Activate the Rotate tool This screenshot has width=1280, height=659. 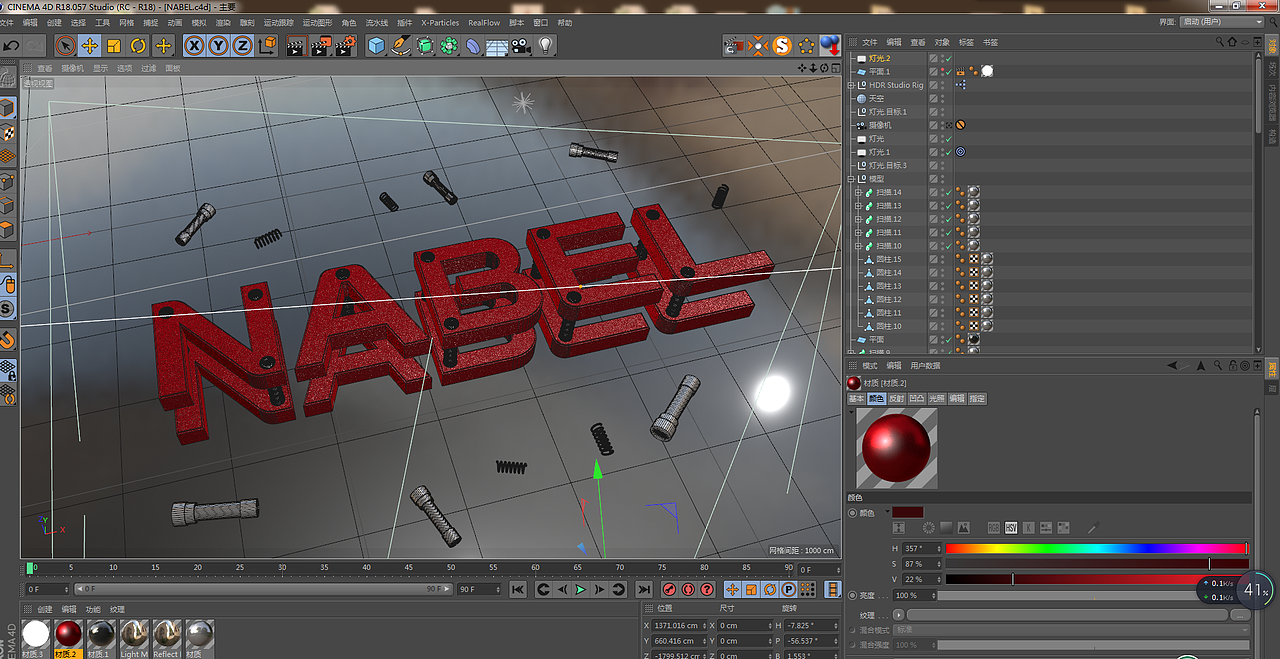[138, 45]
